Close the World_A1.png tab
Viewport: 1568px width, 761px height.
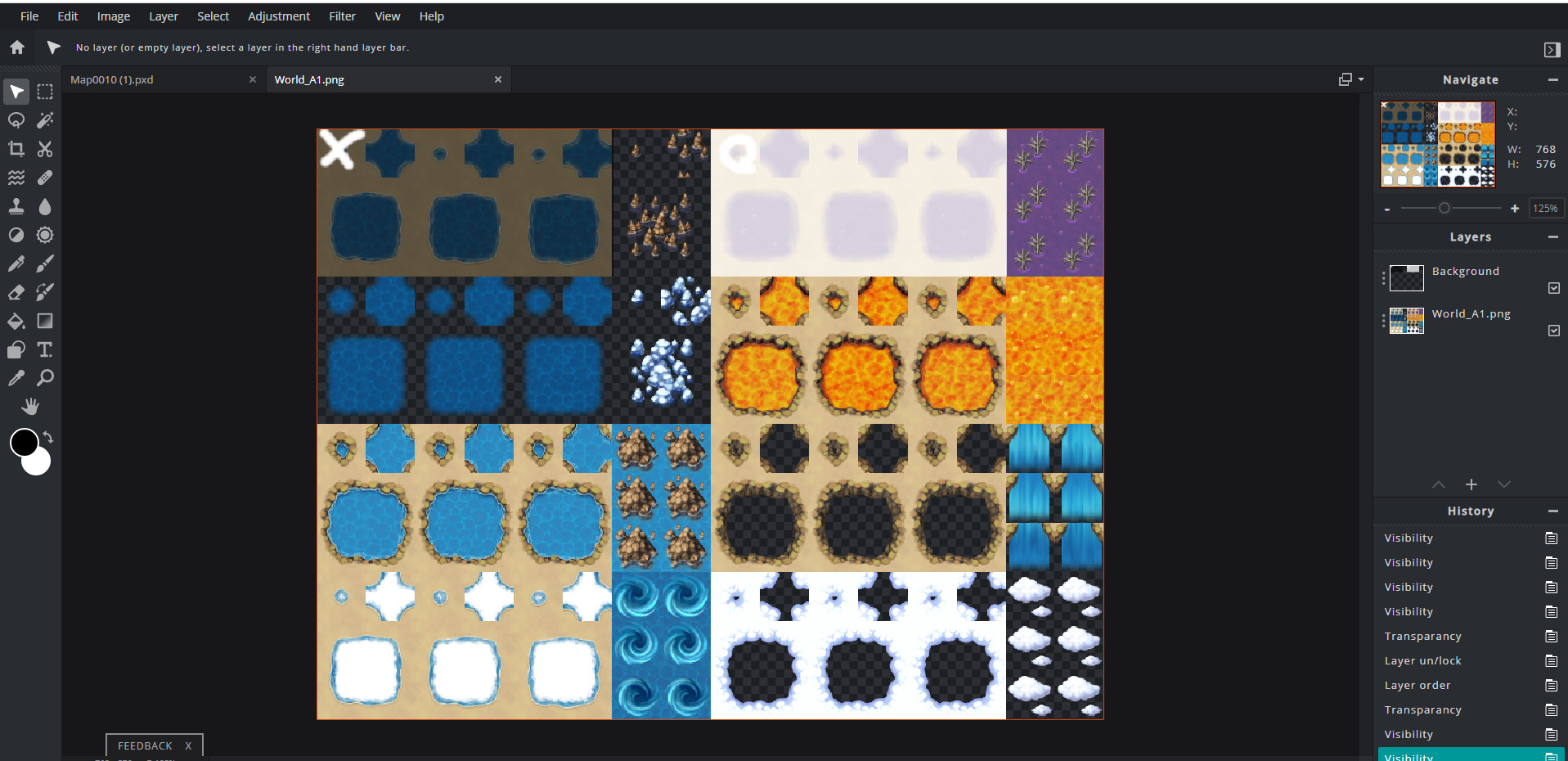coord(498,79)
